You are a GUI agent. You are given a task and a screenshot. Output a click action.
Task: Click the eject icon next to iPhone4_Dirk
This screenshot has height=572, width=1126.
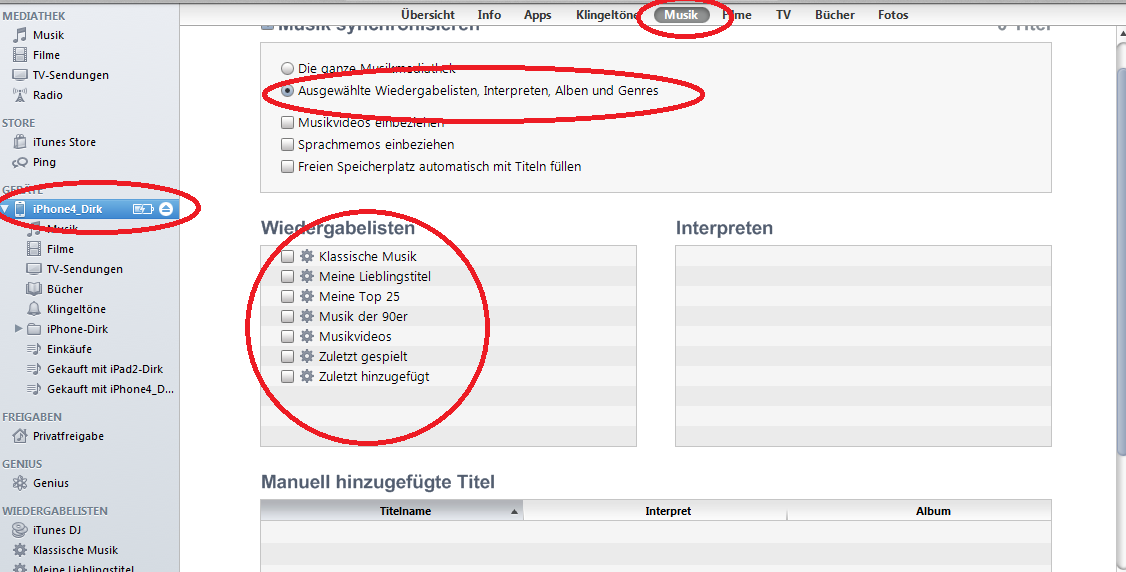(x=166, y=209)
